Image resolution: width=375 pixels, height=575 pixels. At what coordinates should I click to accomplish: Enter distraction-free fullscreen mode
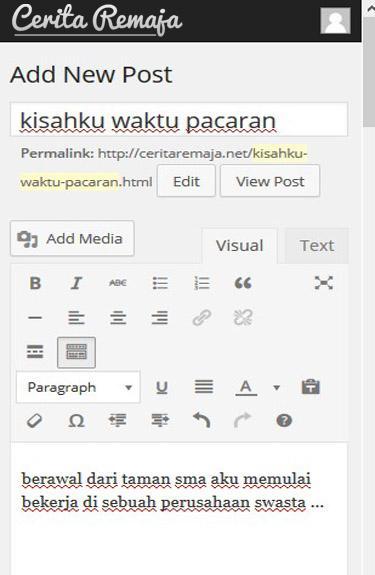[x=324, y=283]
